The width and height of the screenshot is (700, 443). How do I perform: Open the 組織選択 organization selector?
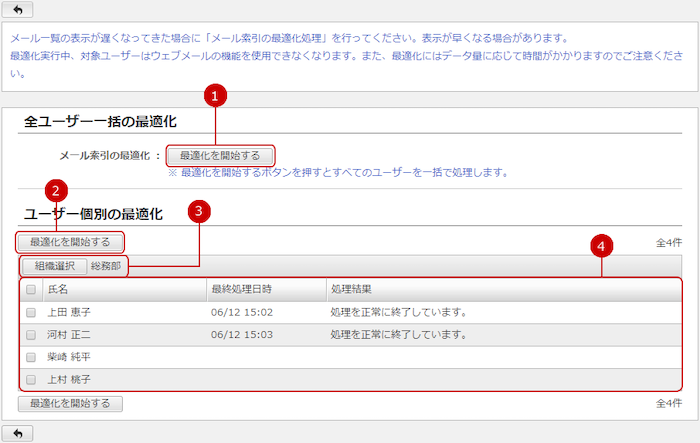pos(54,266)
